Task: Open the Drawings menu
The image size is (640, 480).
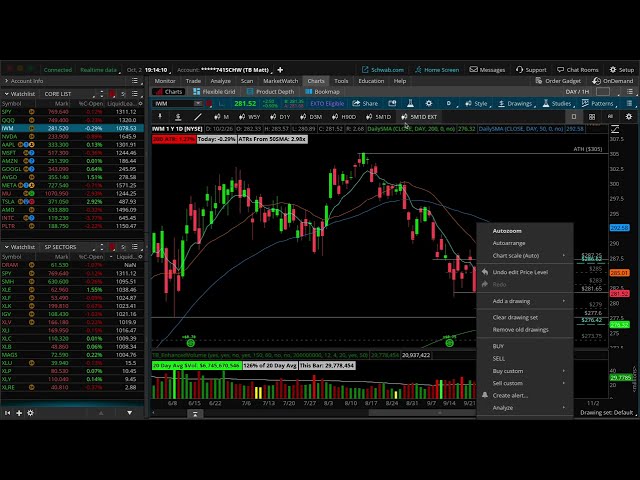Action: tap(515, 104)
